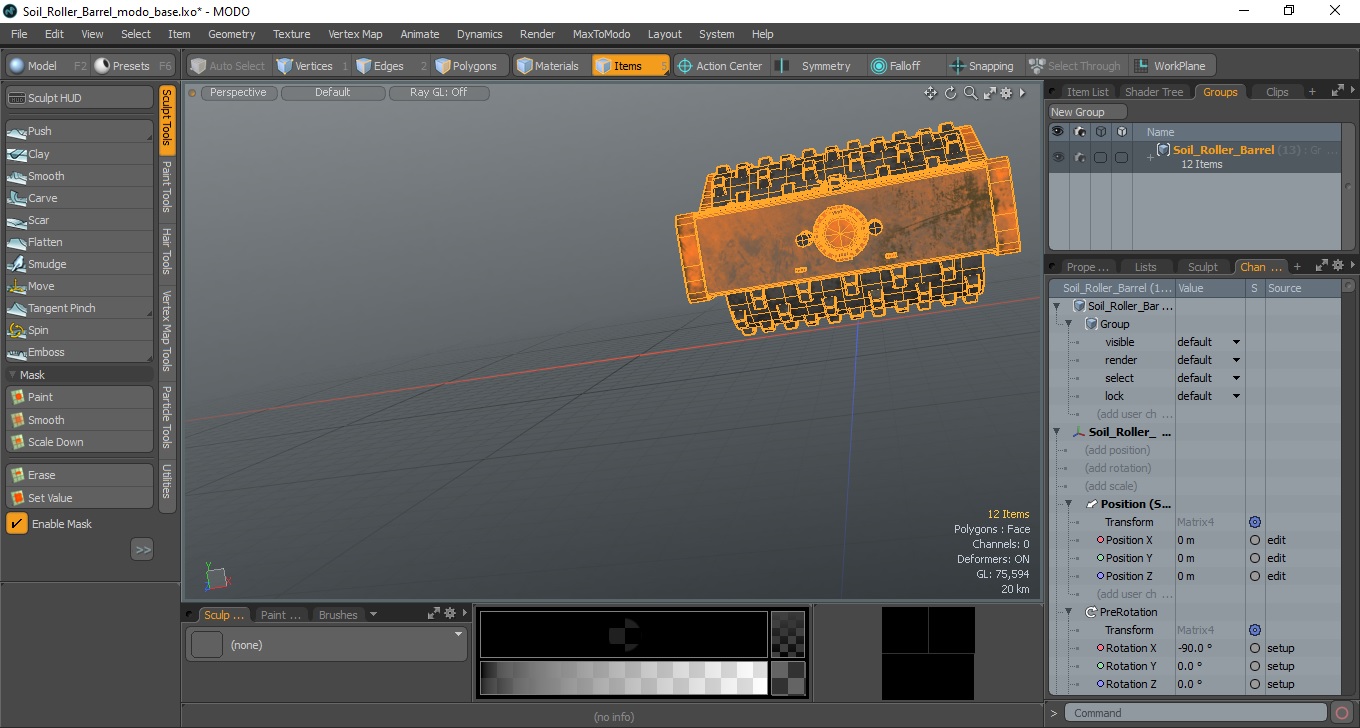1360x728 pixels.
Task: Open the Geometry menu
Action: point(231,34)
